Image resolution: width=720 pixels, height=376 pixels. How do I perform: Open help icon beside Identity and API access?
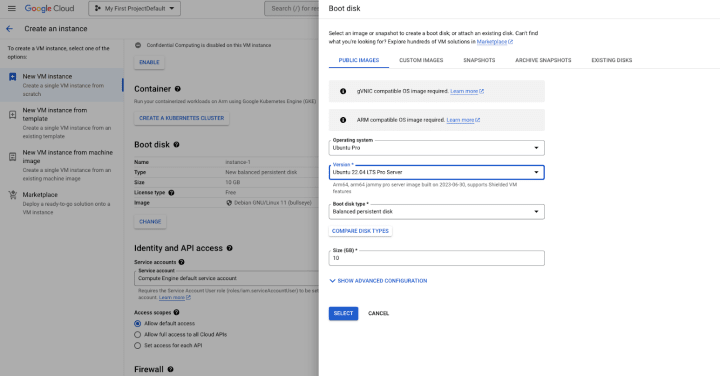pos(230,248)
